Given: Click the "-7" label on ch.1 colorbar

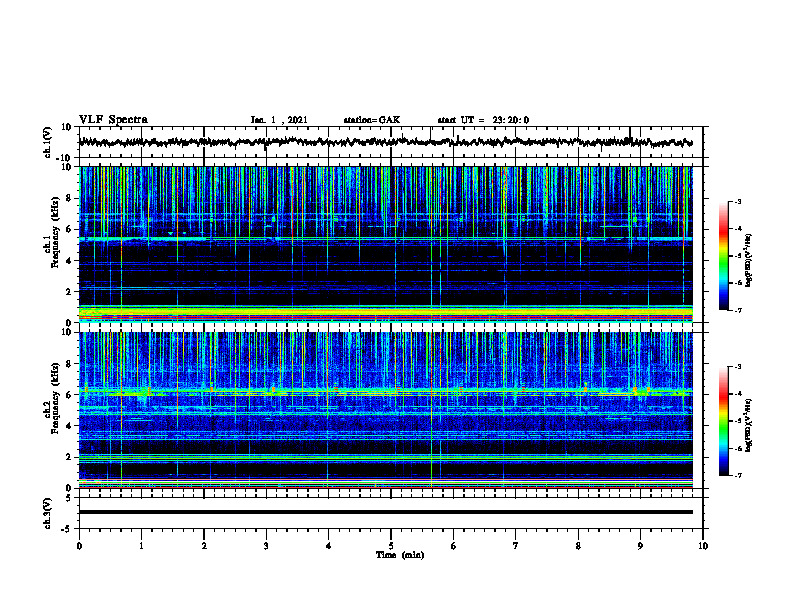Looking at the screenshot, I should point(737,310).
